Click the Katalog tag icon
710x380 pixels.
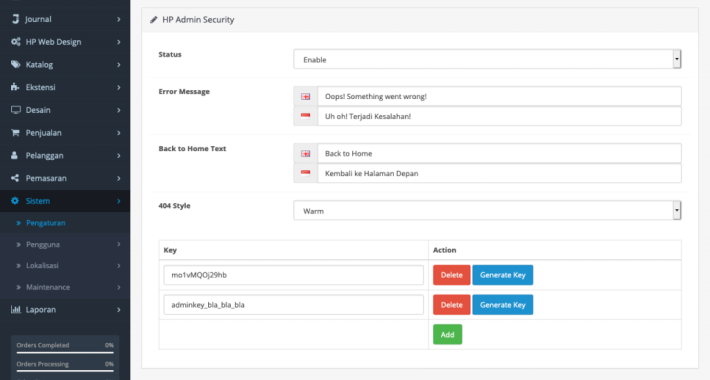15,64
